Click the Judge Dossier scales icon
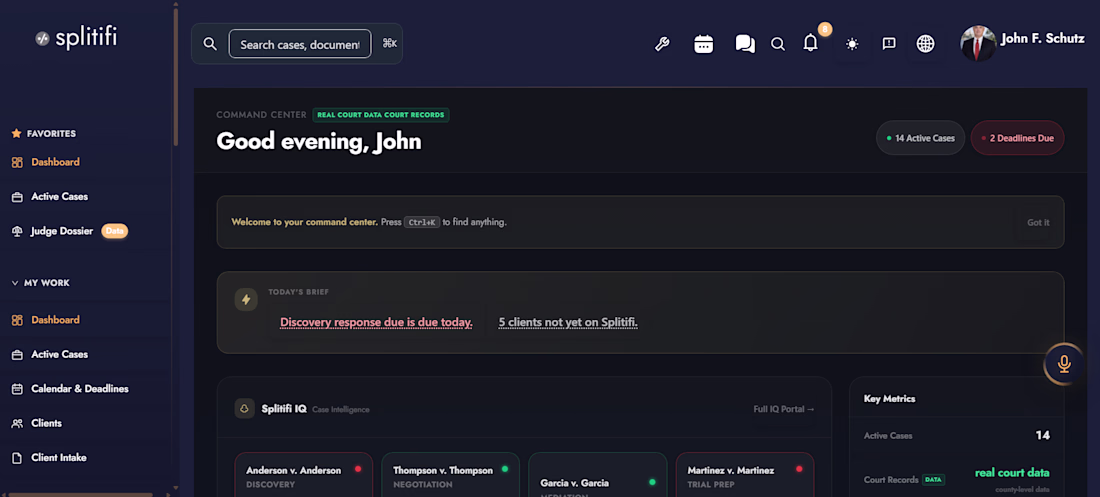 [x=18, y=231]
